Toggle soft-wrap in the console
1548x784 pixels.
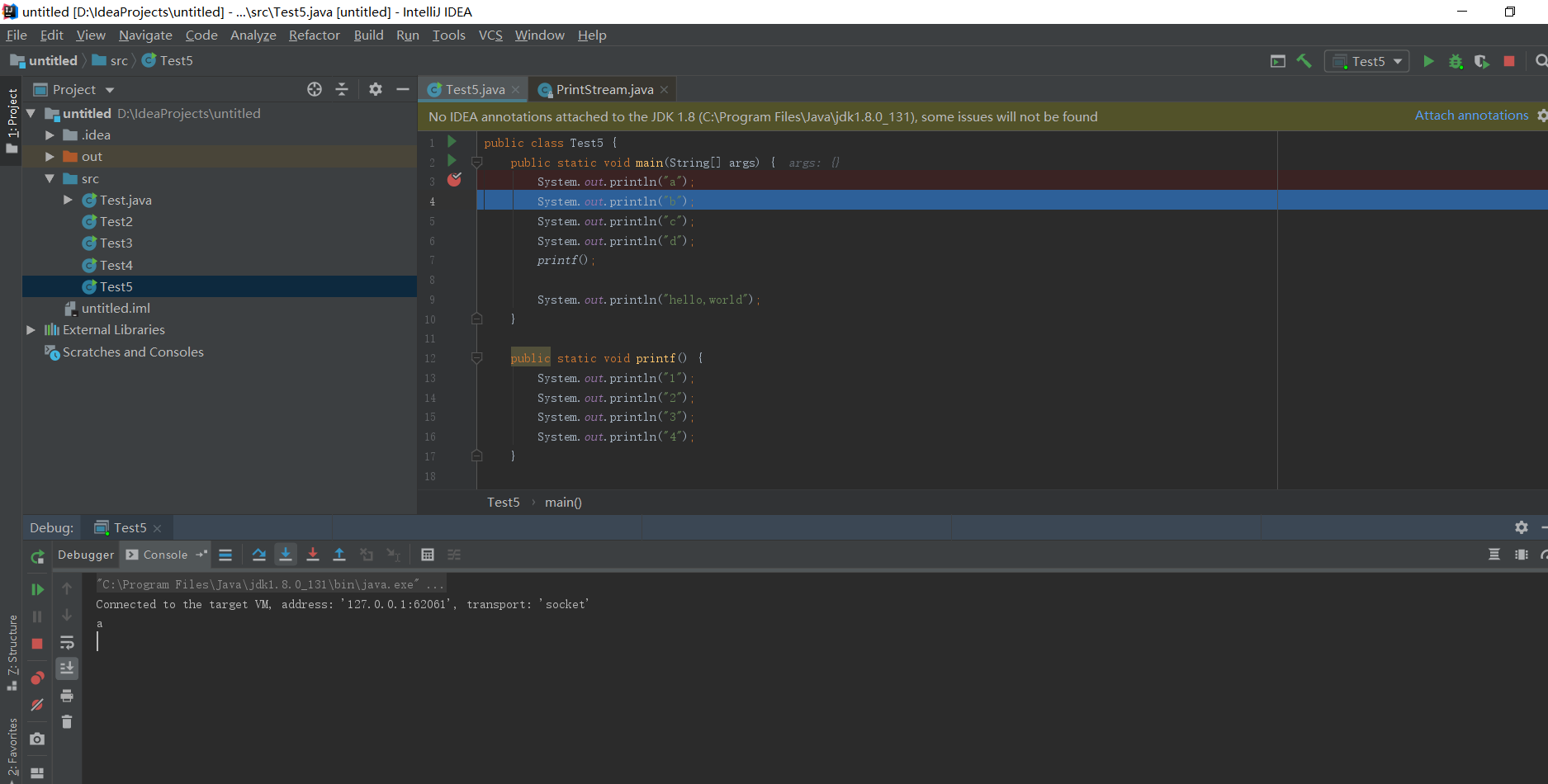tap(67, 642)
